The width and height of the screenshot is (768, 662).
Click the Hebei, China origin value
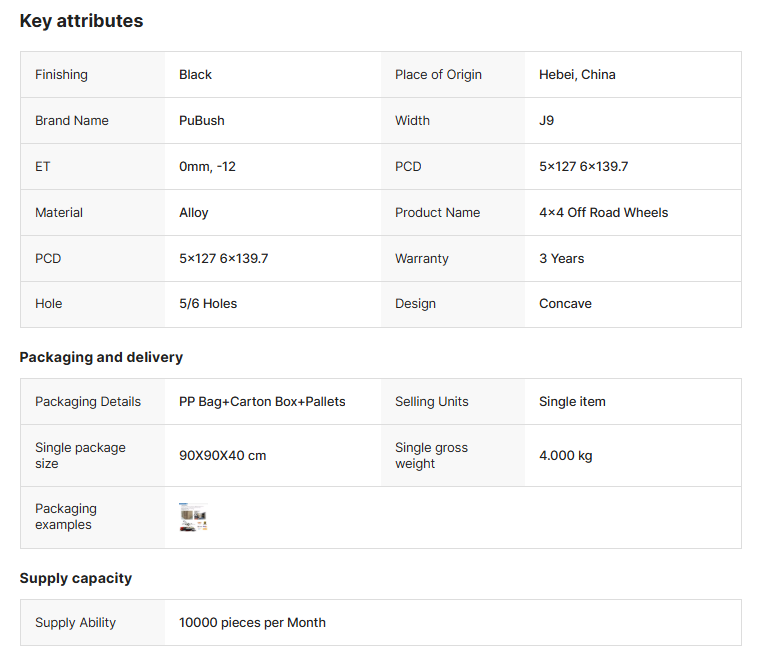577,75
